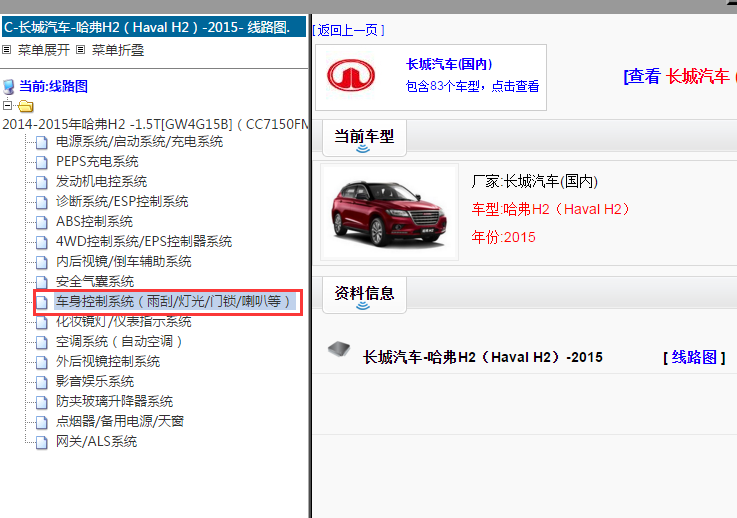Open 长城汽车(国内) brand link
Screen dimensions: 737x518
449,64
